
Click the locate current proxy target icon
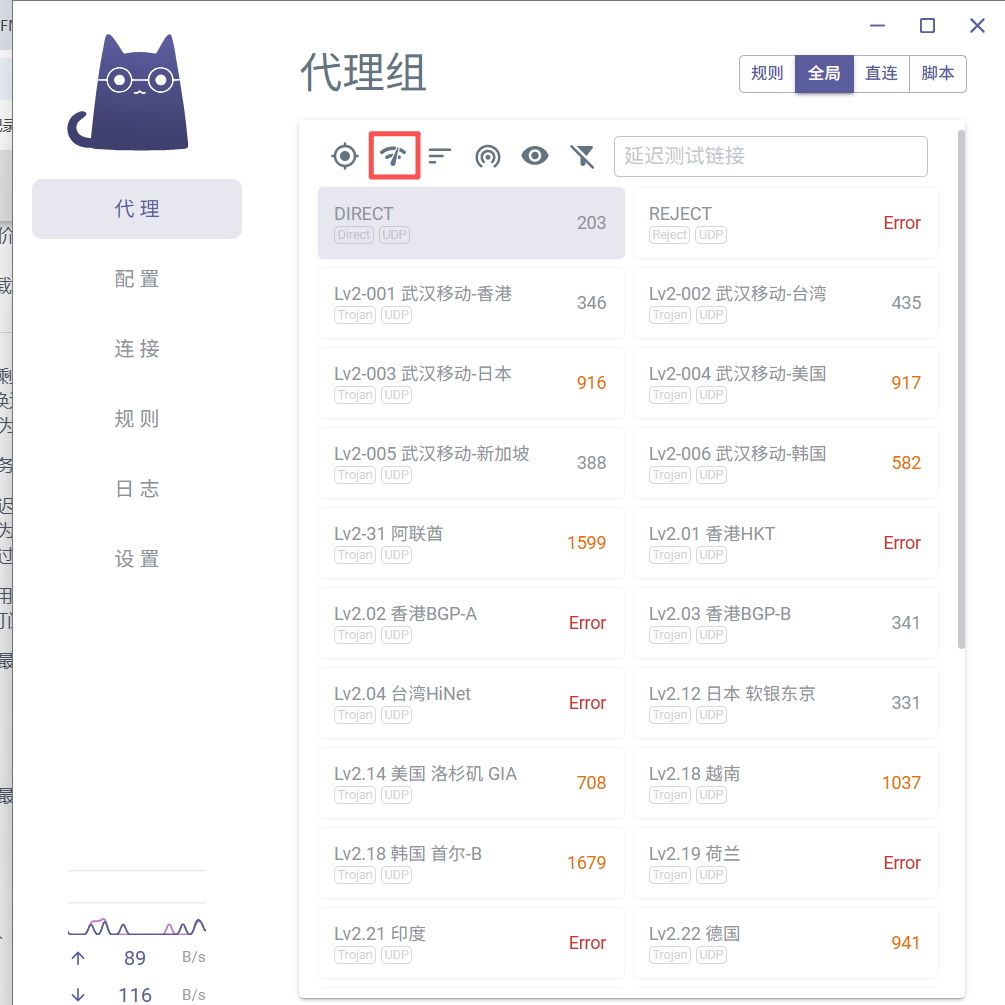point(345,156)
